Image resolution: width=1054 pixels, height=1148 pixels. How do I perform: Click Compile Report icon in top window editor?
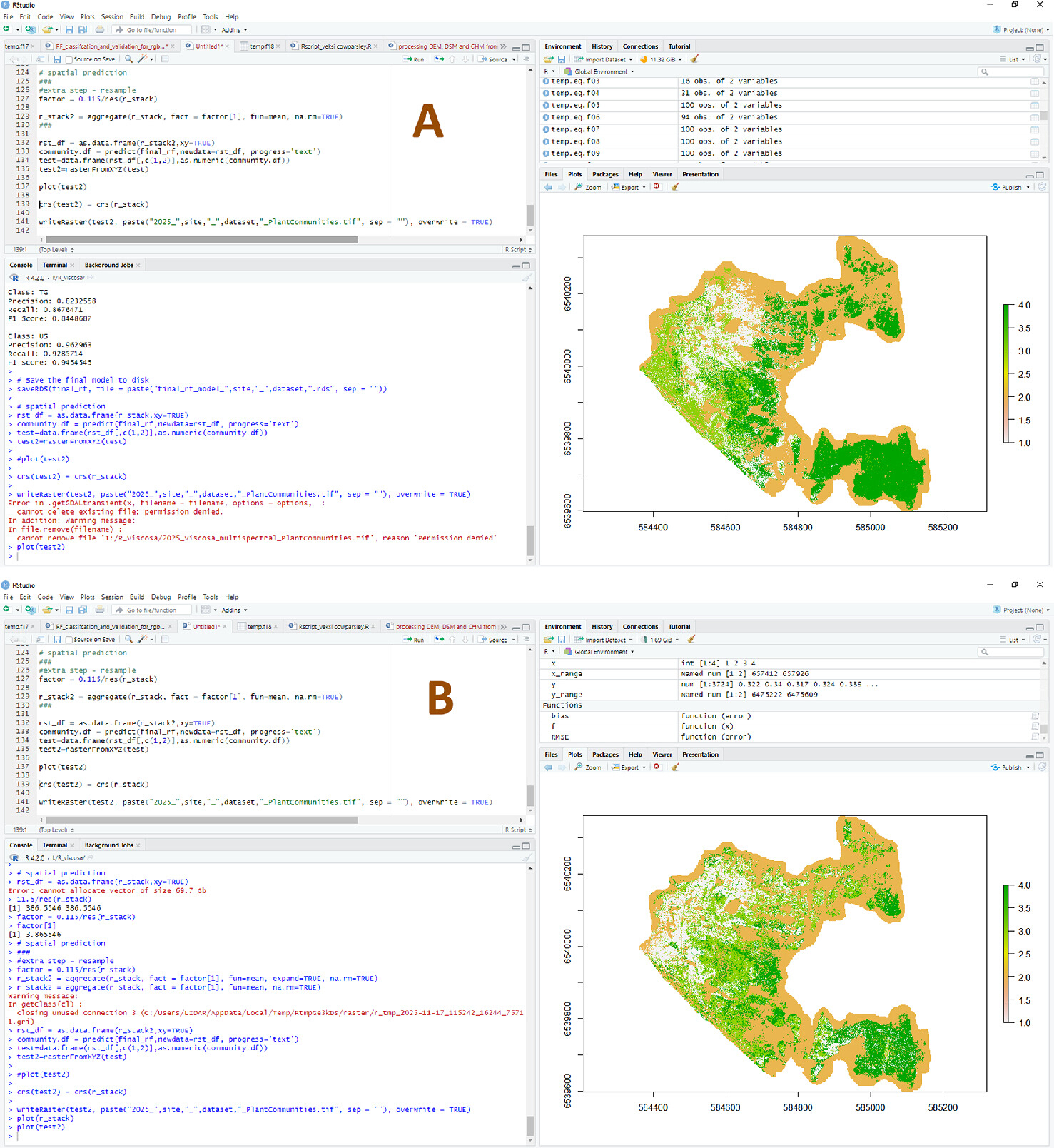point(165,59)
